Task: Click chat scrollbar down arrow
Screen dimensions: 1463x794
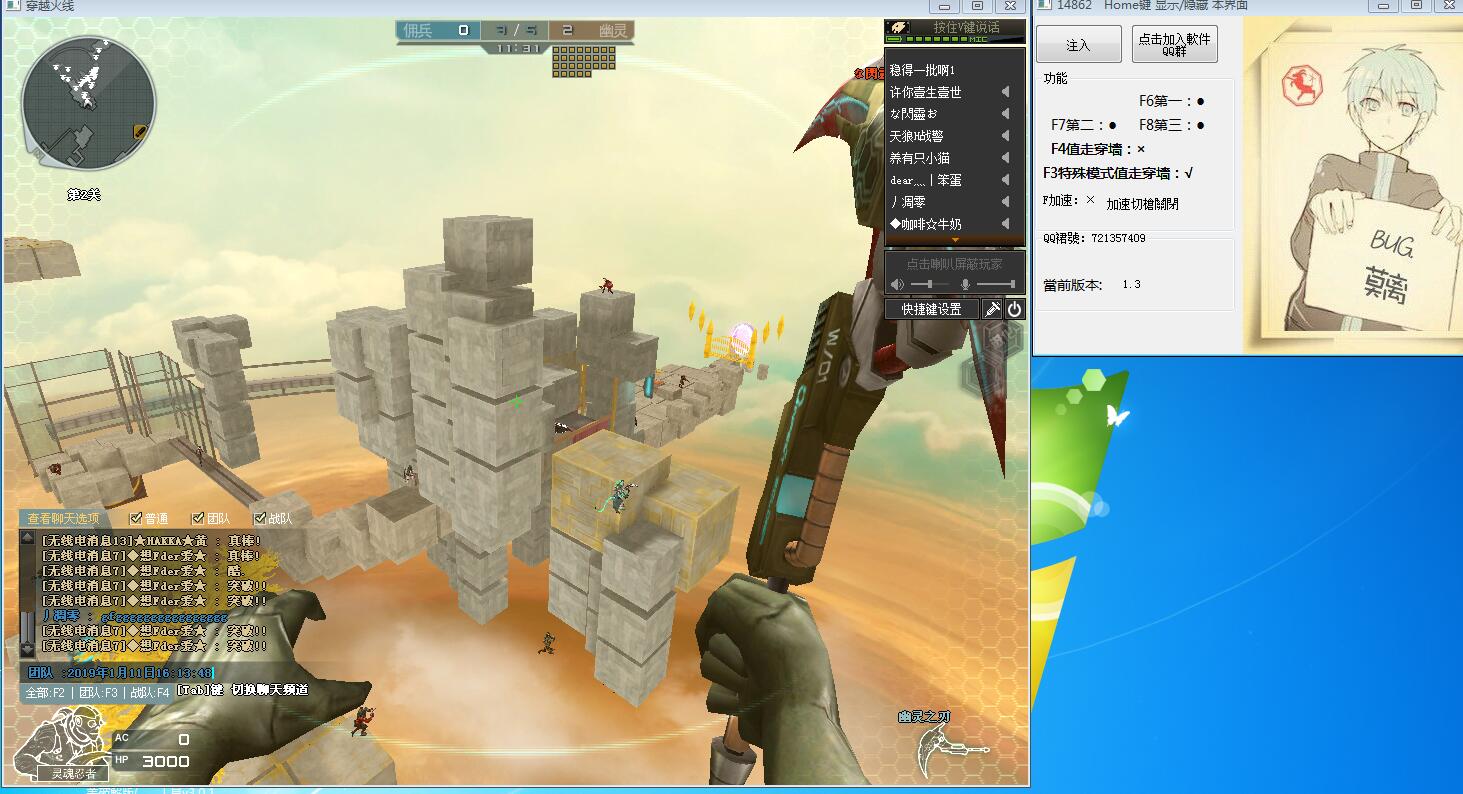Action: point(27,649)
